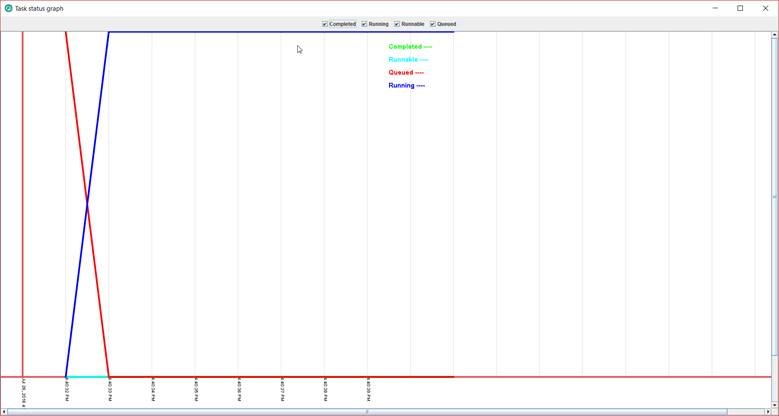The image size is (779, 416).
Task: Click the red Queued legend label
Action: 406,73
